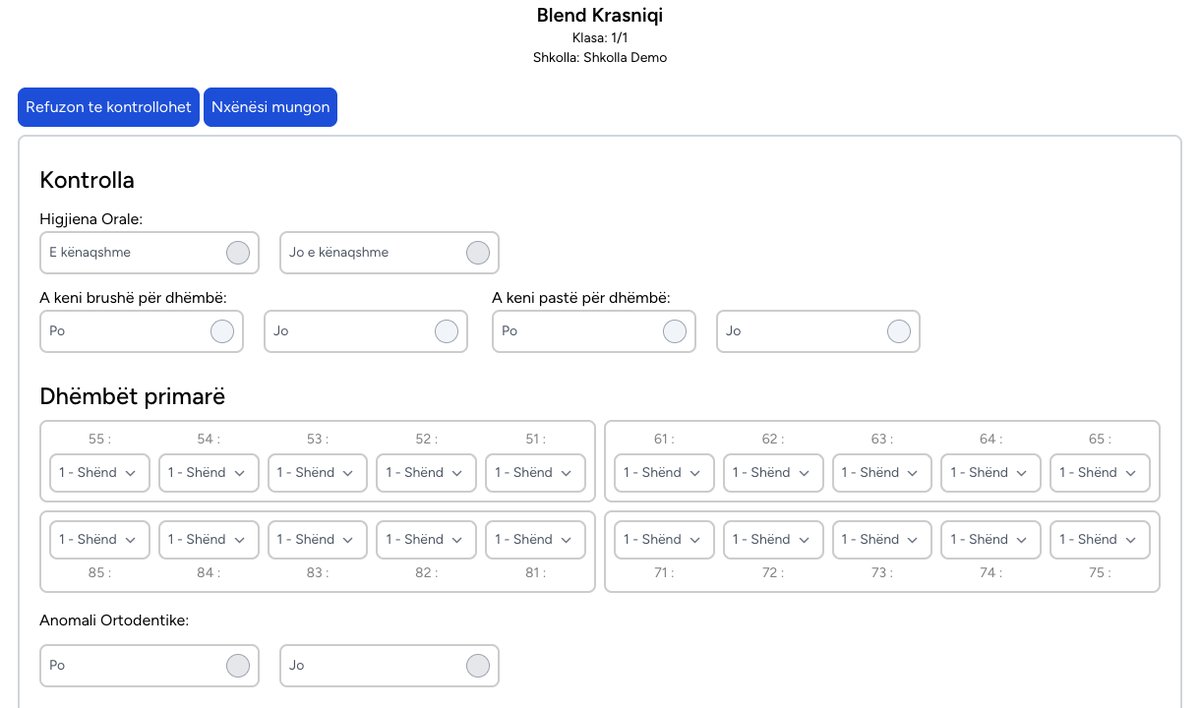Click the 'Higjiena Orale:' label
Viewport: 1200px width, 708px height.
coord(92,219)
